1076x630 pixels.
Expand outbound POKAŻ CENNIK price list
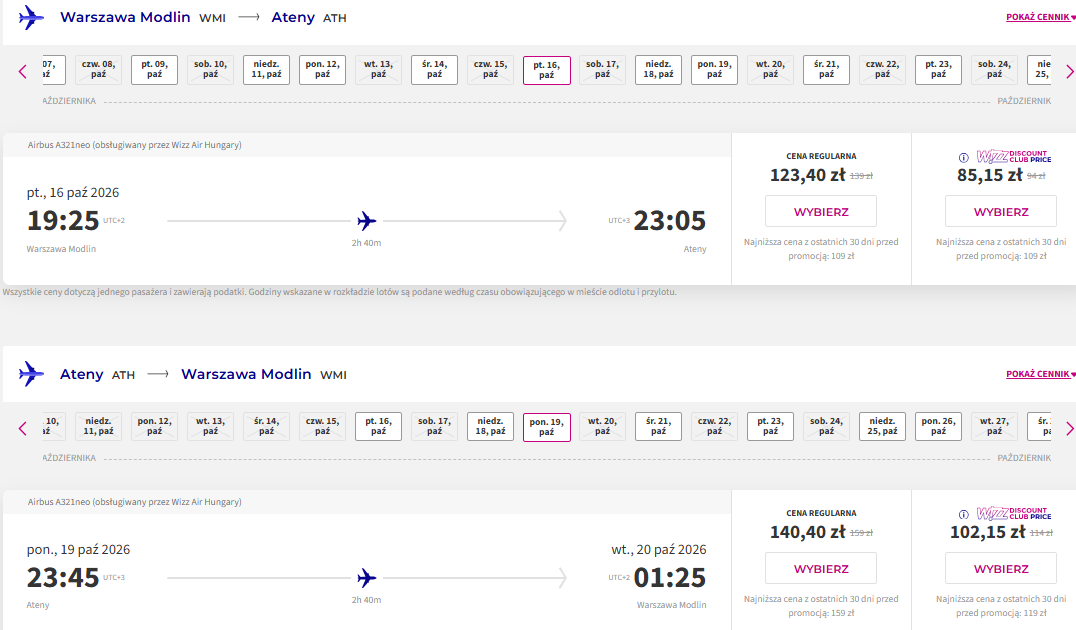coord(1040,17)
